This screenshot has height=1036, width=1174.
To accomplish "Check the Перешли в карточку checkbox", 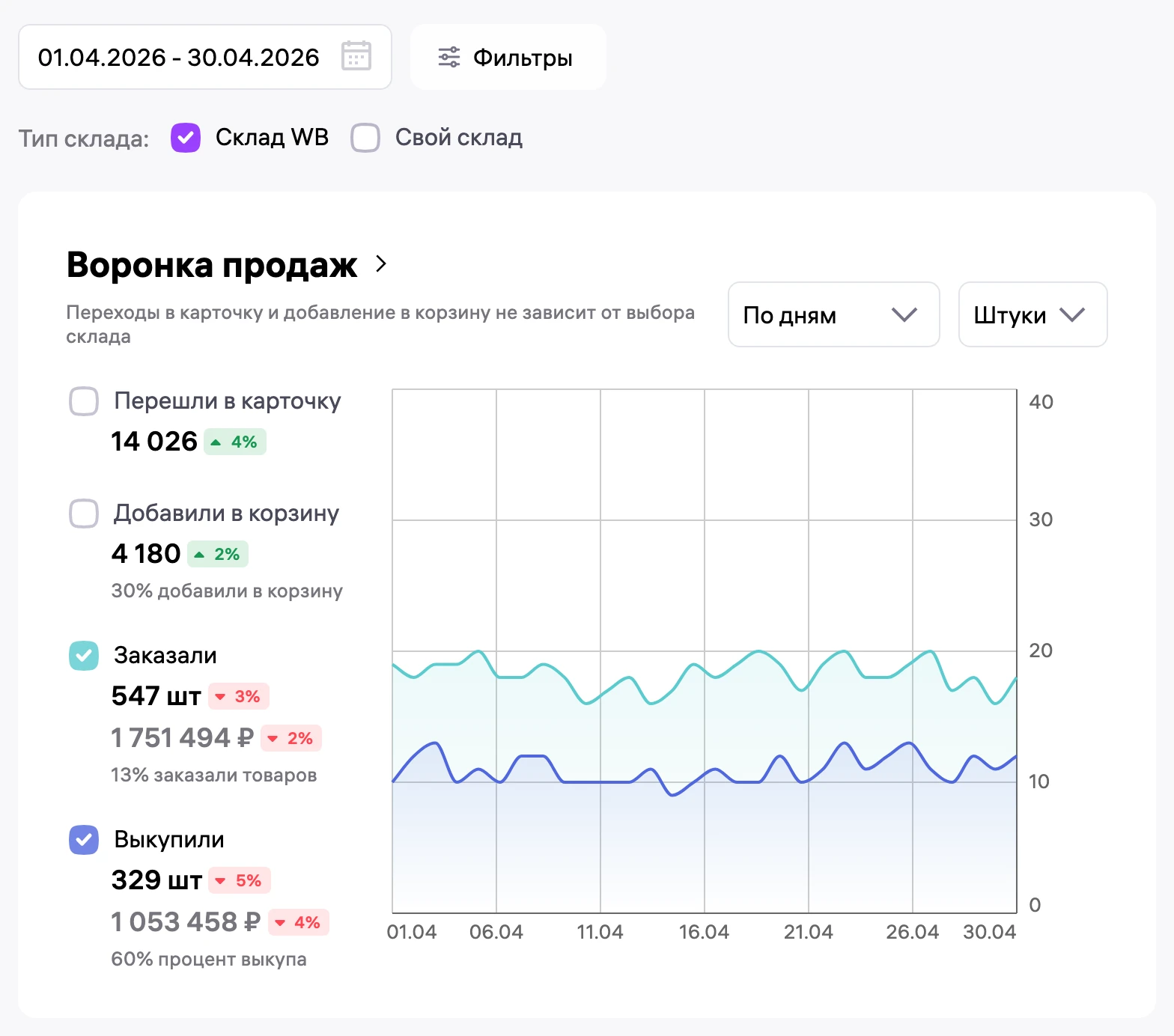I will [x=84, y=401].
